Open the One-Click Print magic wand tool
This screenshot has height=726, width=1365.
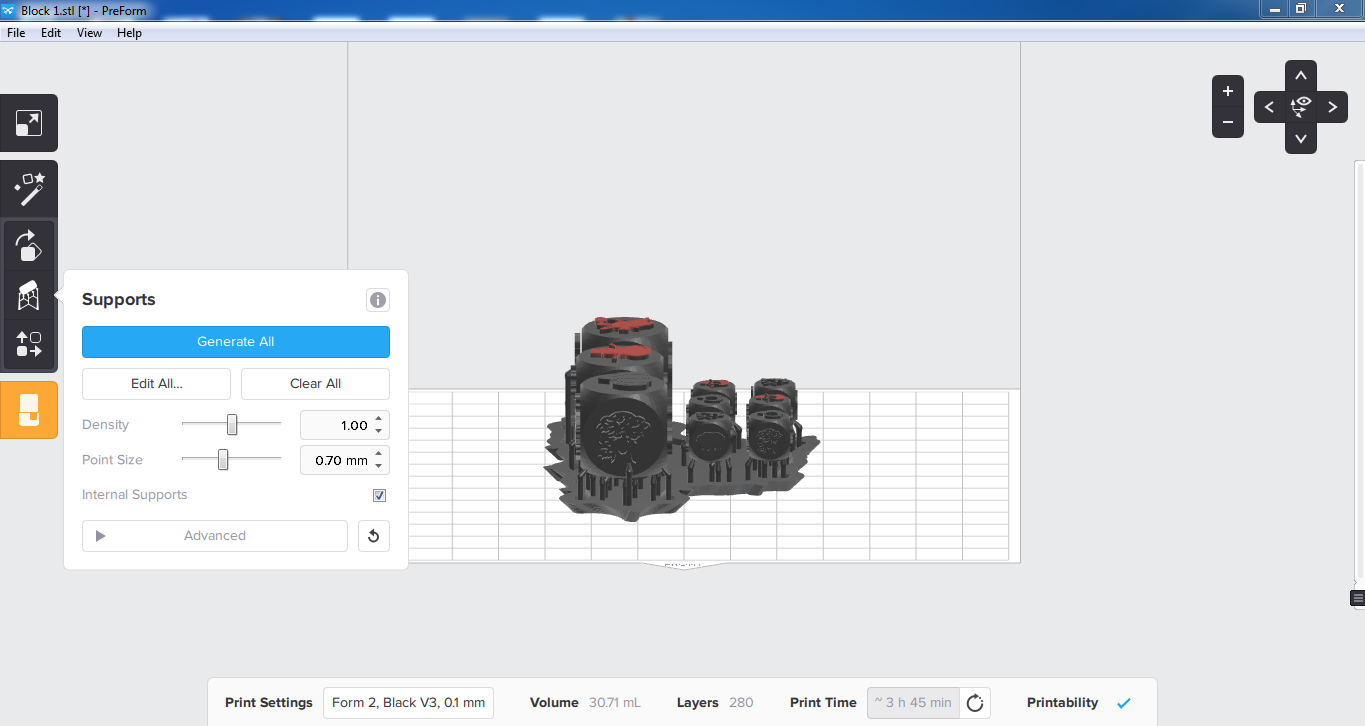[x=29, y=188]
